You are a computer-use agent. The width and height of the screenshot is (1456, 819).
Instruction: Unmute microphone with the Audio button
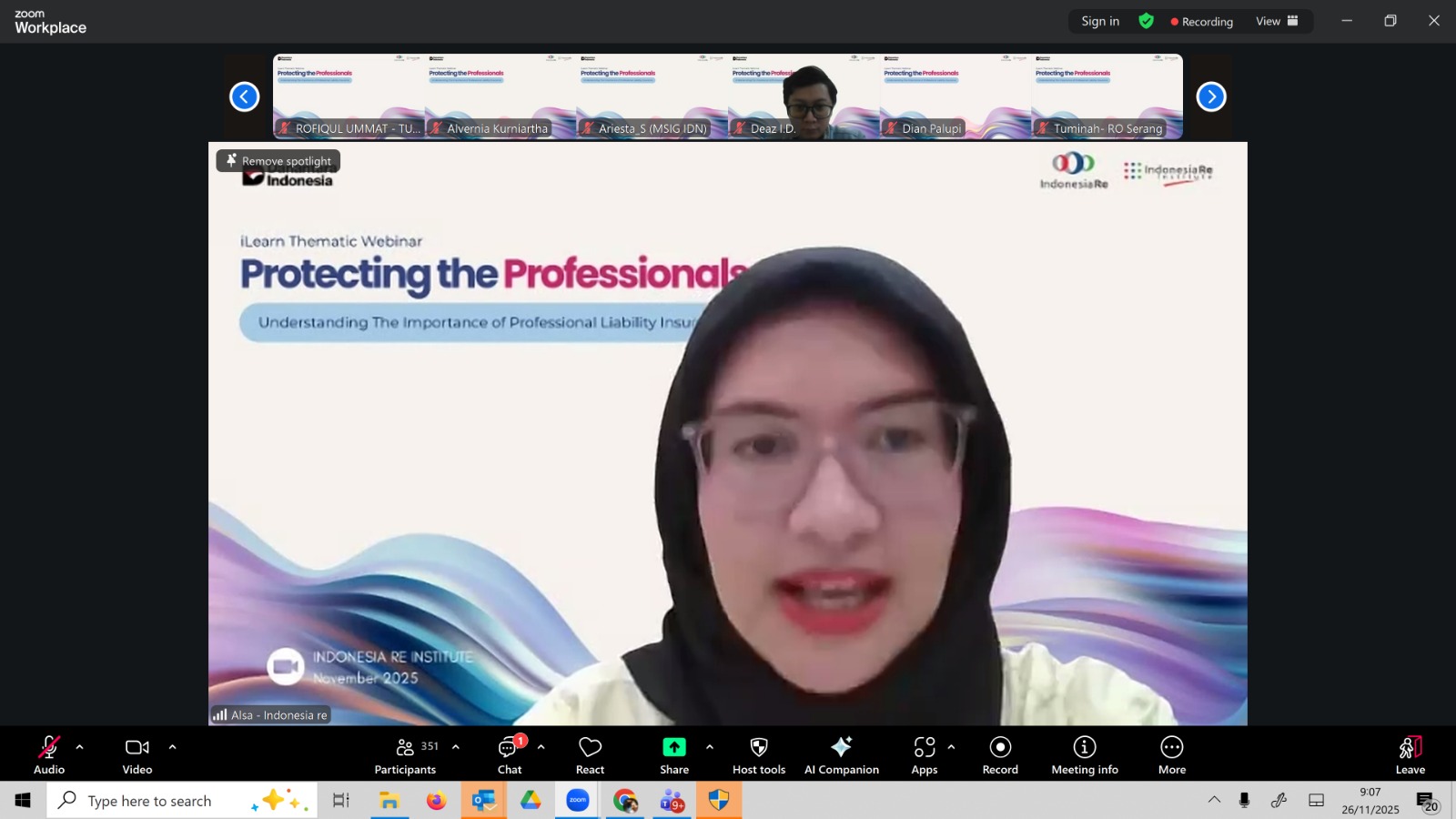pos(49,755)
